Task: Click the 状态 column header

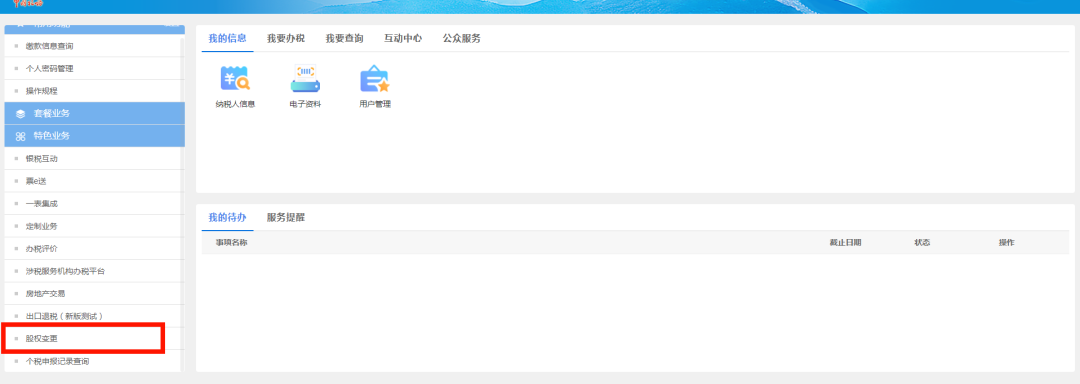Action: 922,243
